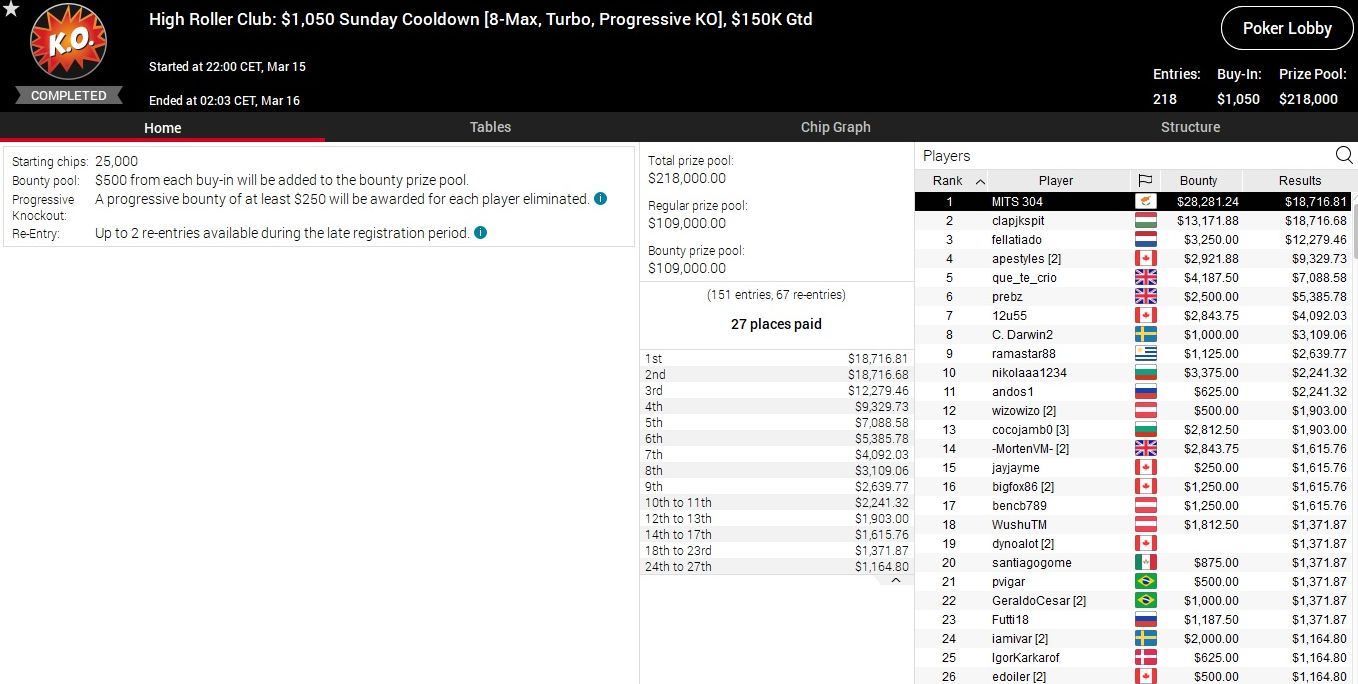Click the Poker Lobby button

point(1286,29)
